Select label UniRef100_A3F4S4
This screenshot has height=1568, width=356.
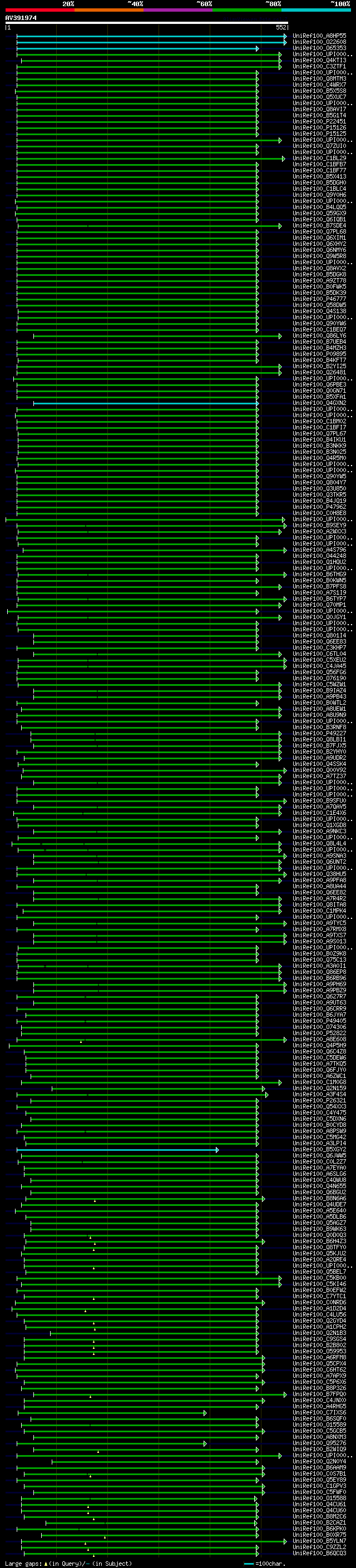pos(319,1095)
